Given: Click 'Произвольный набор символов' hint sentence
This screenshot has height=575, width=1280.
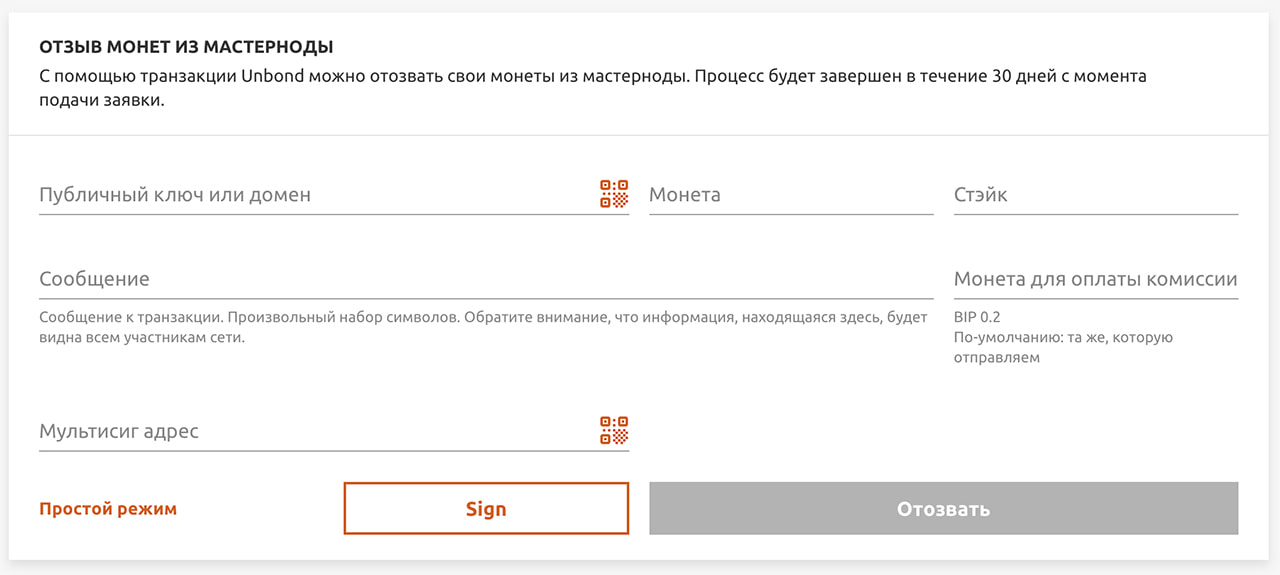Looking at the screenshot, I should [342, 317].
